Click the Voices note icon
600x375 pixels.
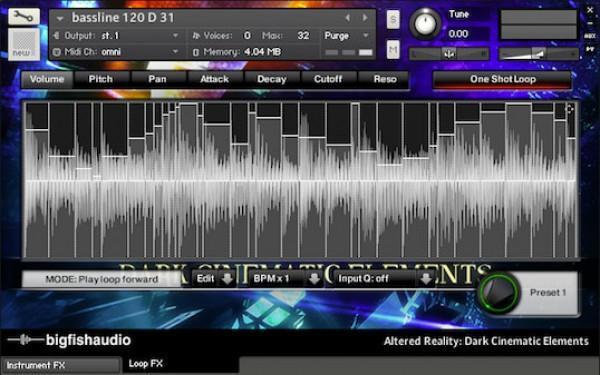196,36
